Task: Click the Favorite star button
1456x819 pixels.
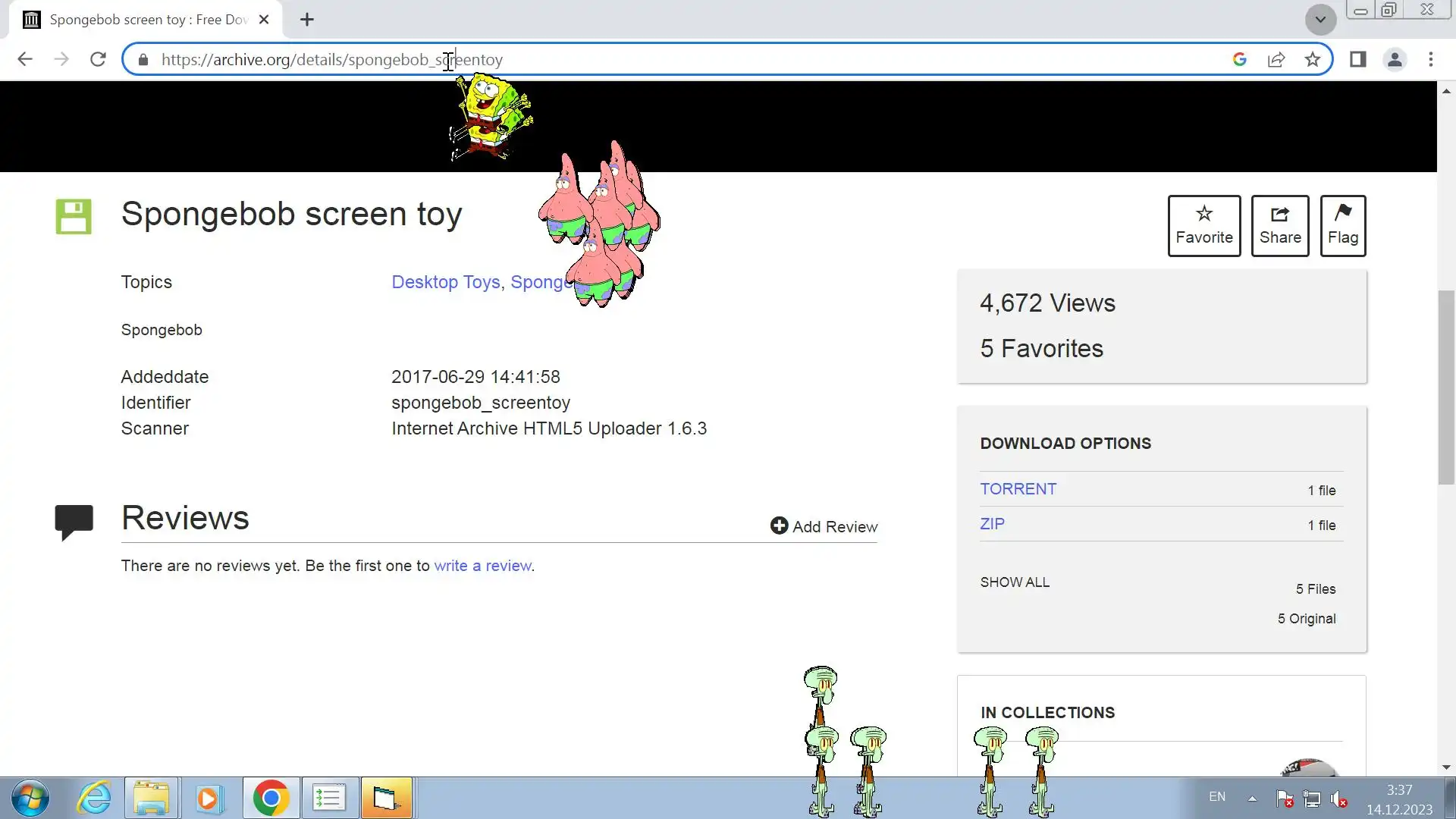Action: coord(1203,225)
